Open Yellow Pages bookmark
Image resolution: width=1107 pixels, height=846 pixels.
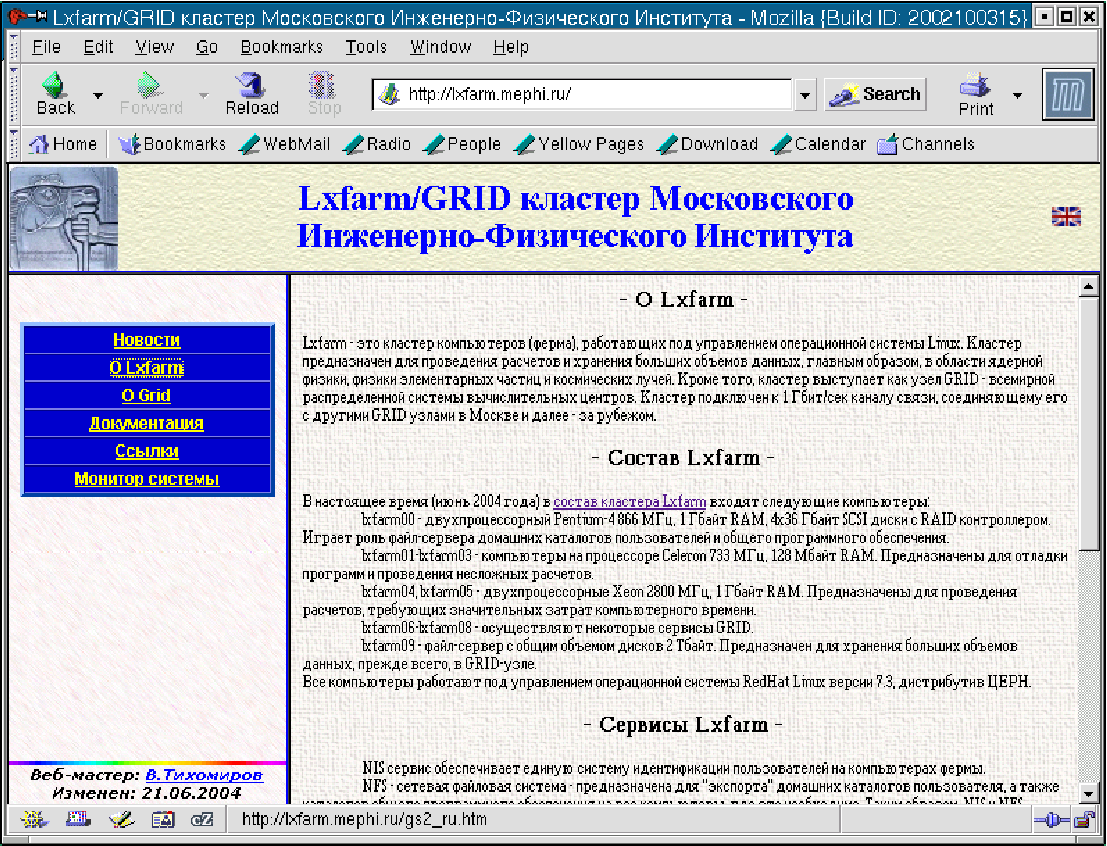(579, 144)
